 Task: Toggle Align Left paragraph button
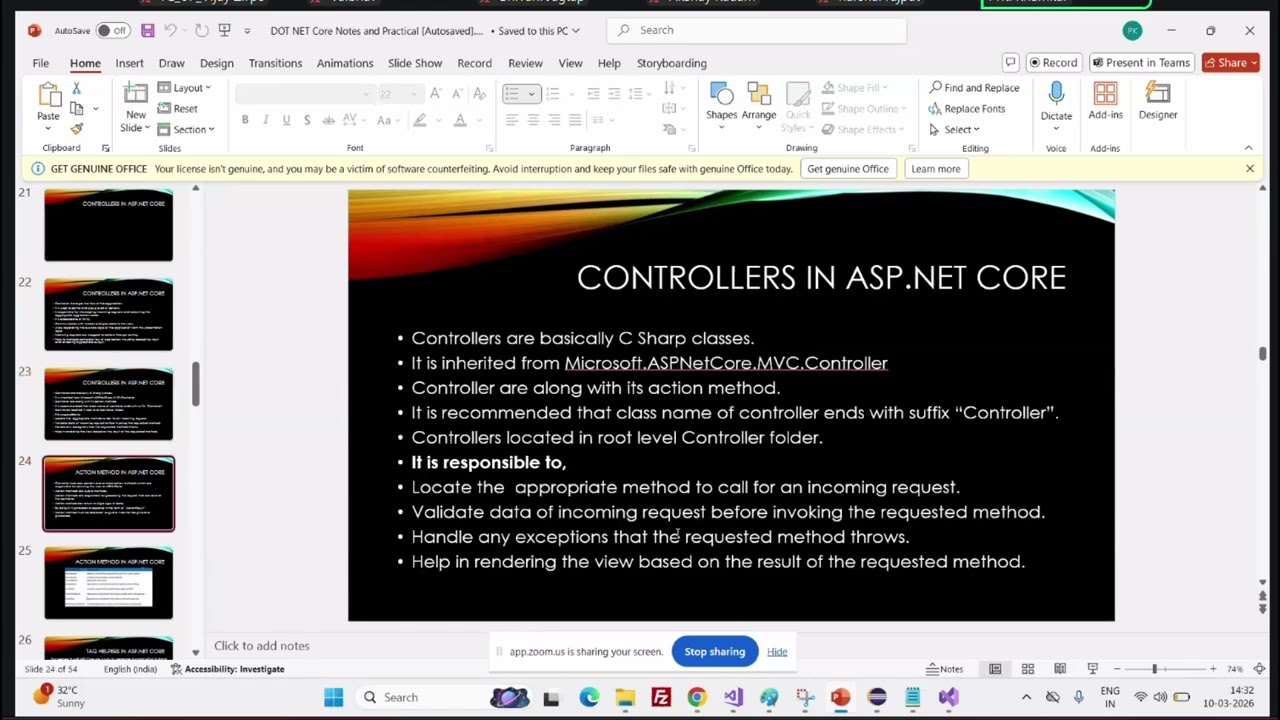[x=512, y=120]
